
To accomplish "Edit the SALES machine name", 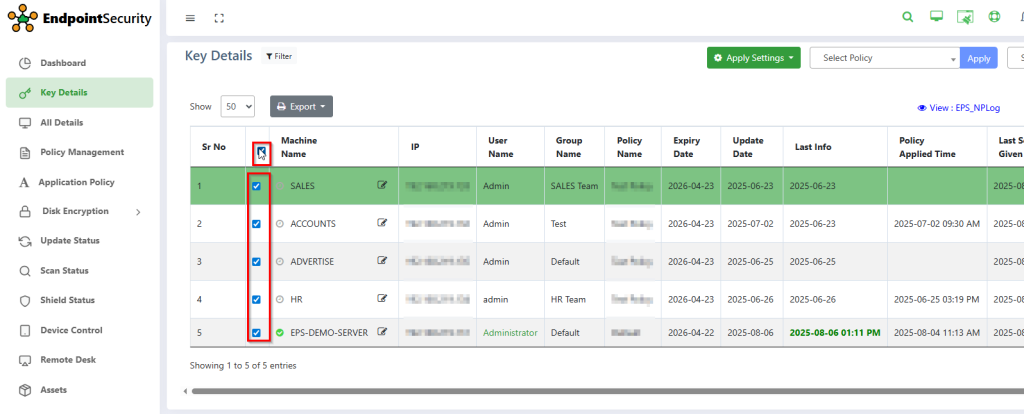I will pos(382,186).
